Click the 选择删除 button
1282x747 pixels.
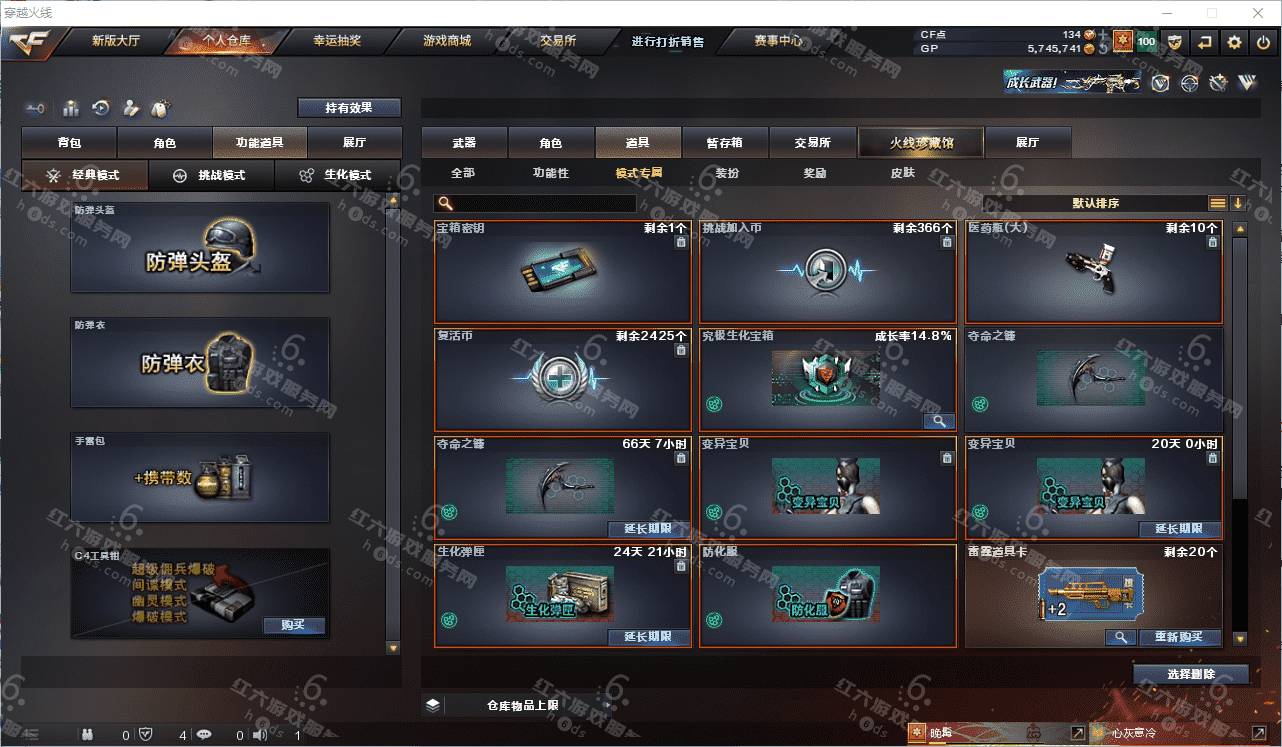click(x=1191, y=674)
